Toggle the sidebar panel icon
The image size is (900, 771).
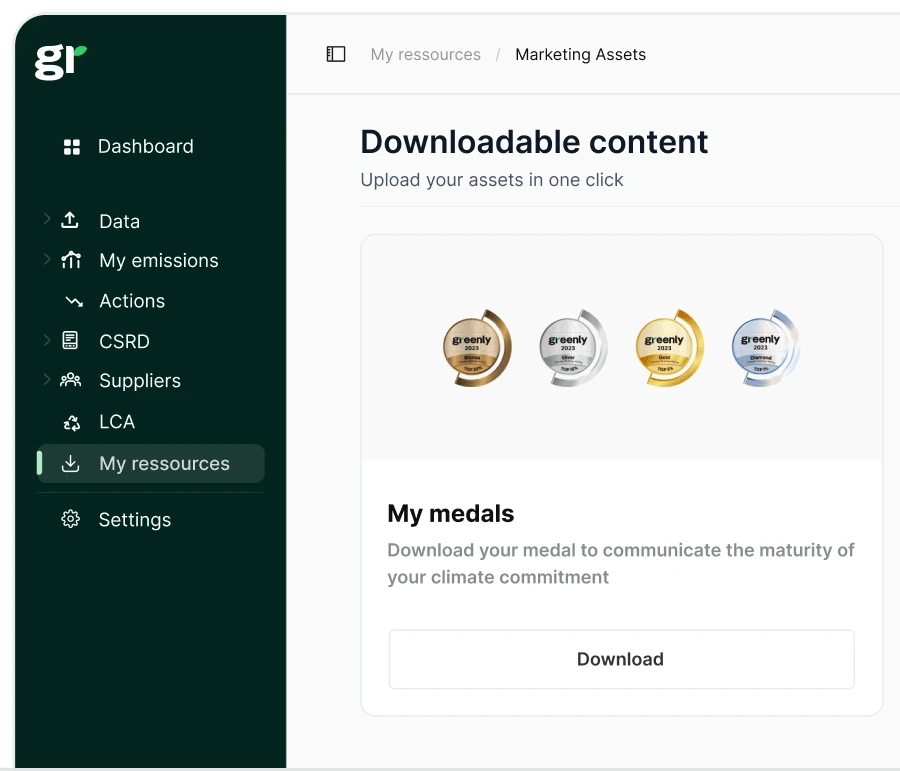336,54
